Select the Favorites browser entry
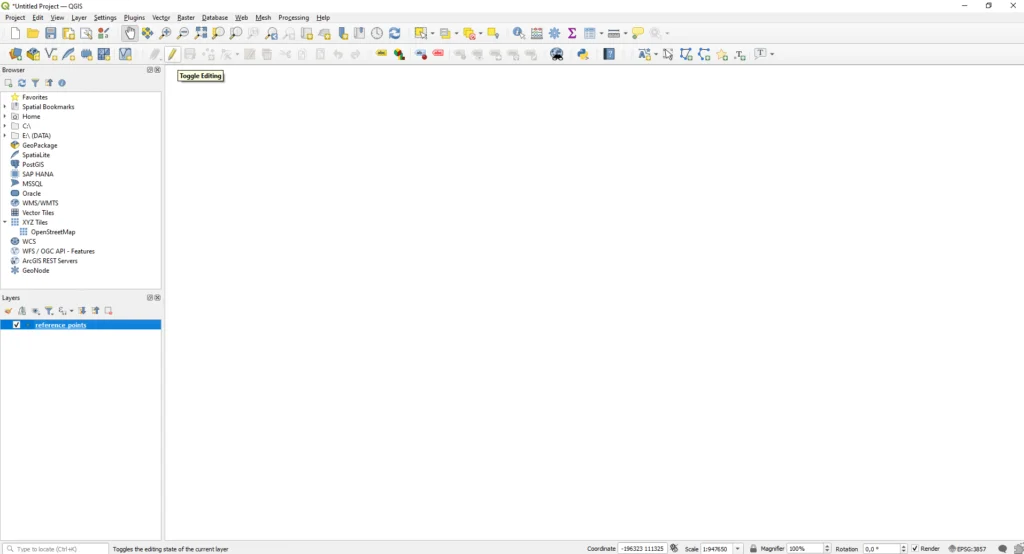 (35, 97)
